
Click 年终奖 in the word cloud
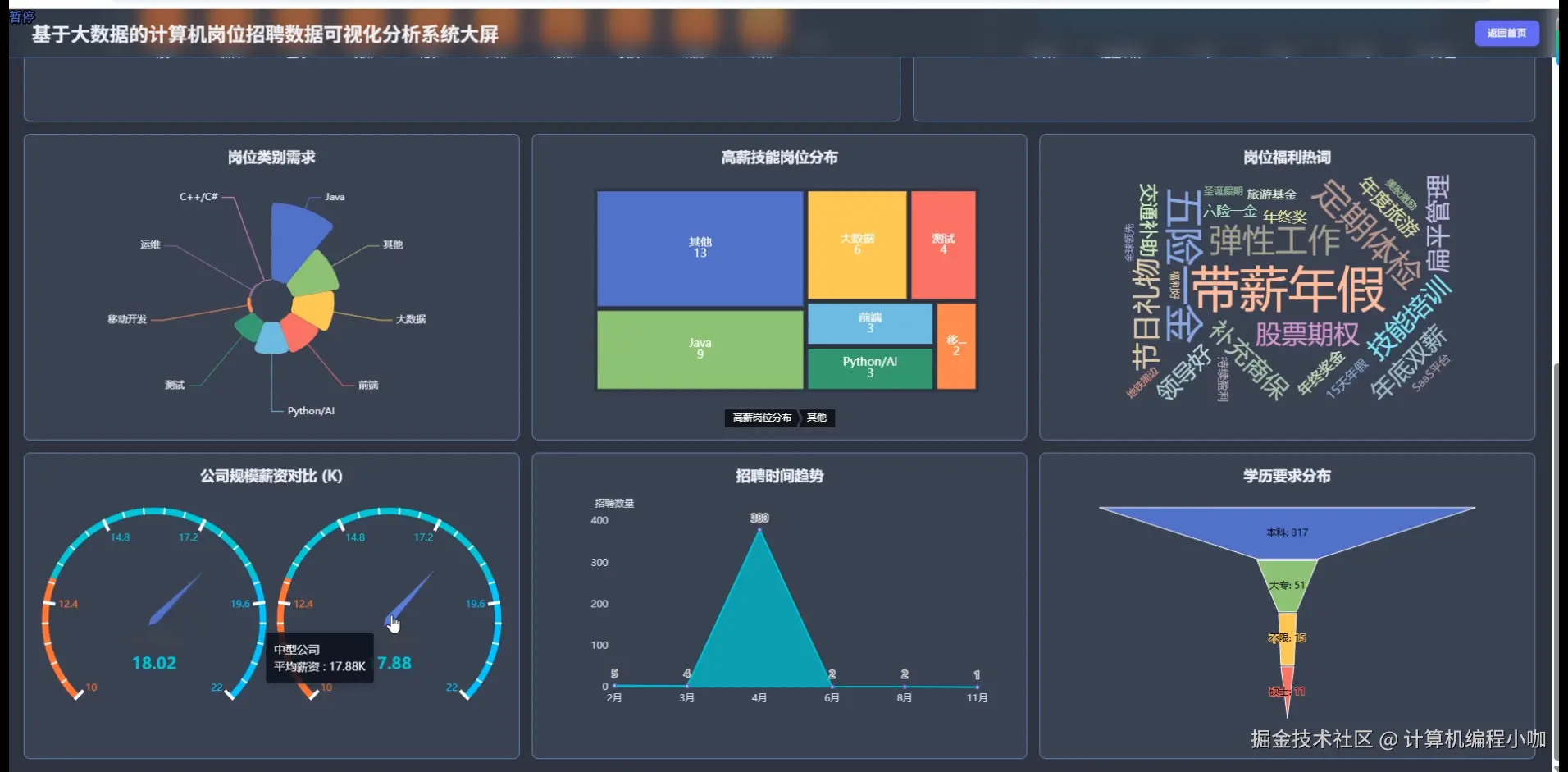(1285, 217)
